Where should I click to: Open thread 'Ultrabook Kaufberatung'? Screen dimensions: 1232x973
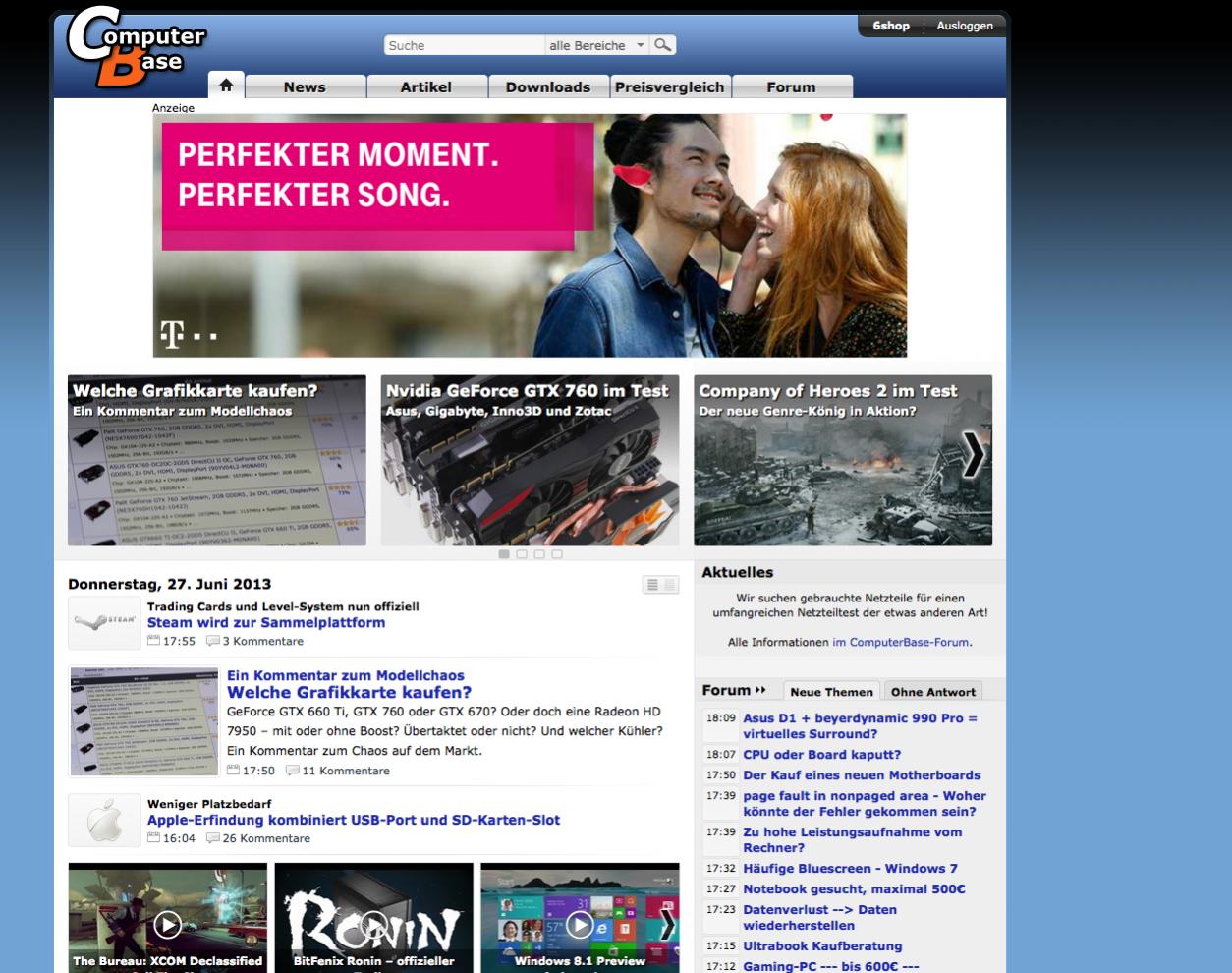pyautogui.click(x=822, y=946)
